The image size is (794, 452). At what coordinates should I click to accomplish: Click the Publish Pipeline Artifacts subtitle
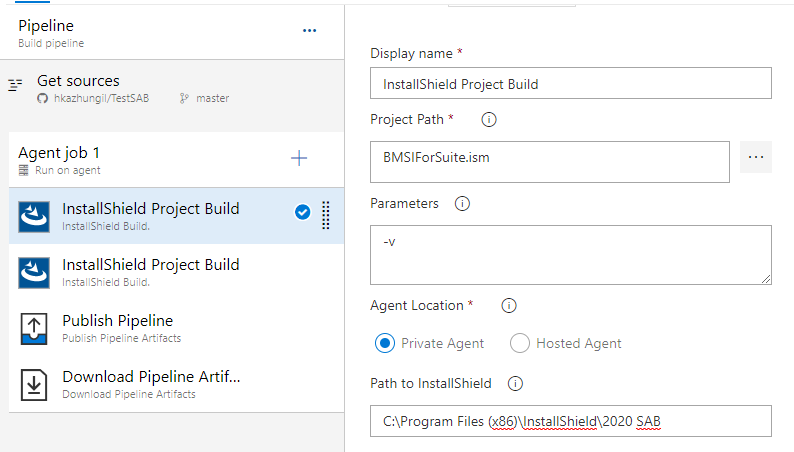122,338
